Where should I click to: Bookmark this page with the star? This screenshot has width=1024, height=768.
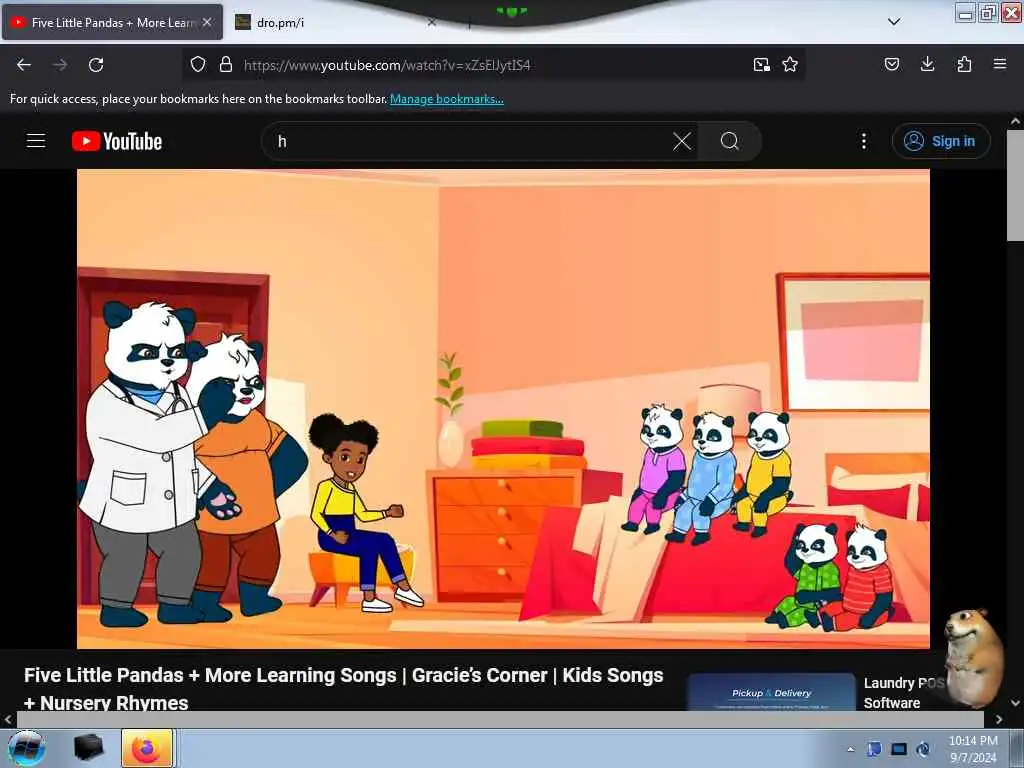click(x=790, y=65)
